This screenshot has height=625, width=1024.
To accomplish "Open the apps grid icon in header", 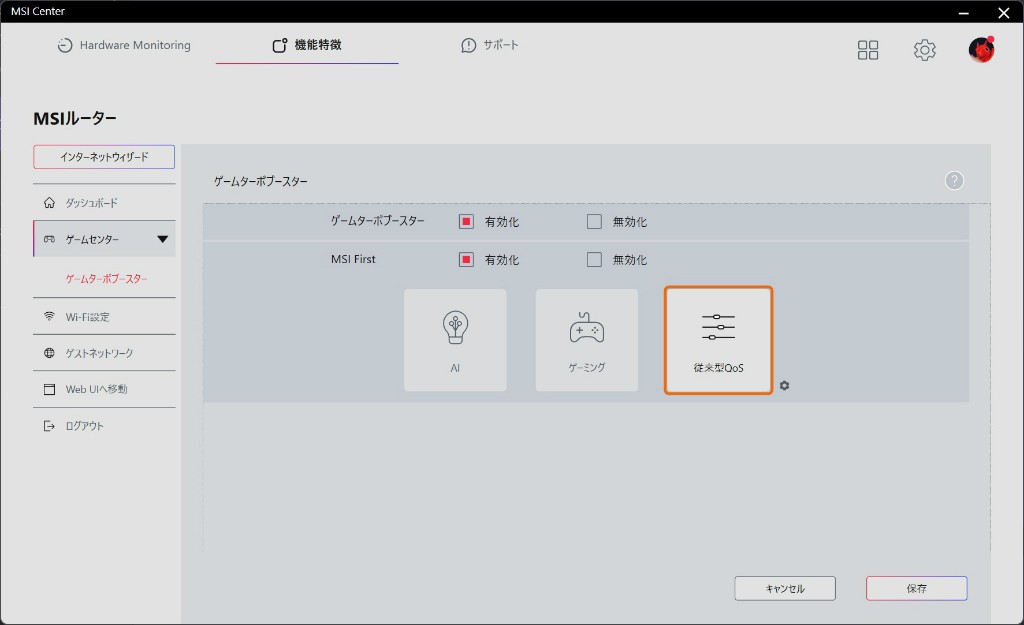I will (868, 50).
